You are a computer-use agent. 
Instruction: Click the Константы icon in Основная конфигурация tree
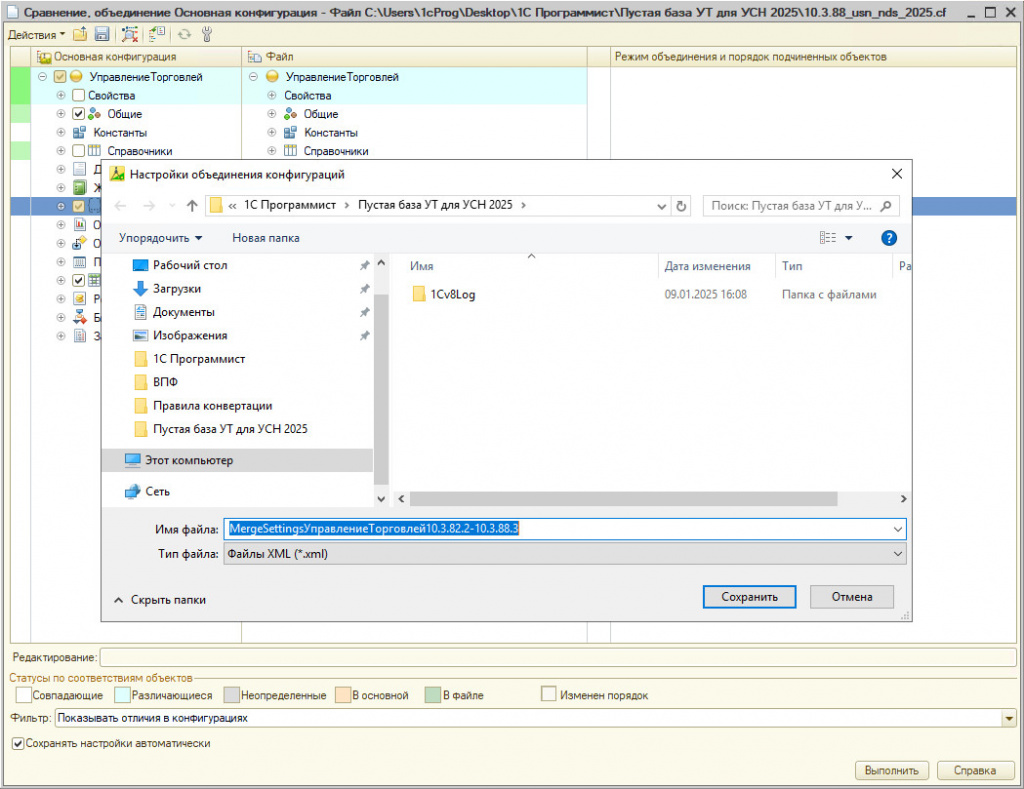(80, 133)
